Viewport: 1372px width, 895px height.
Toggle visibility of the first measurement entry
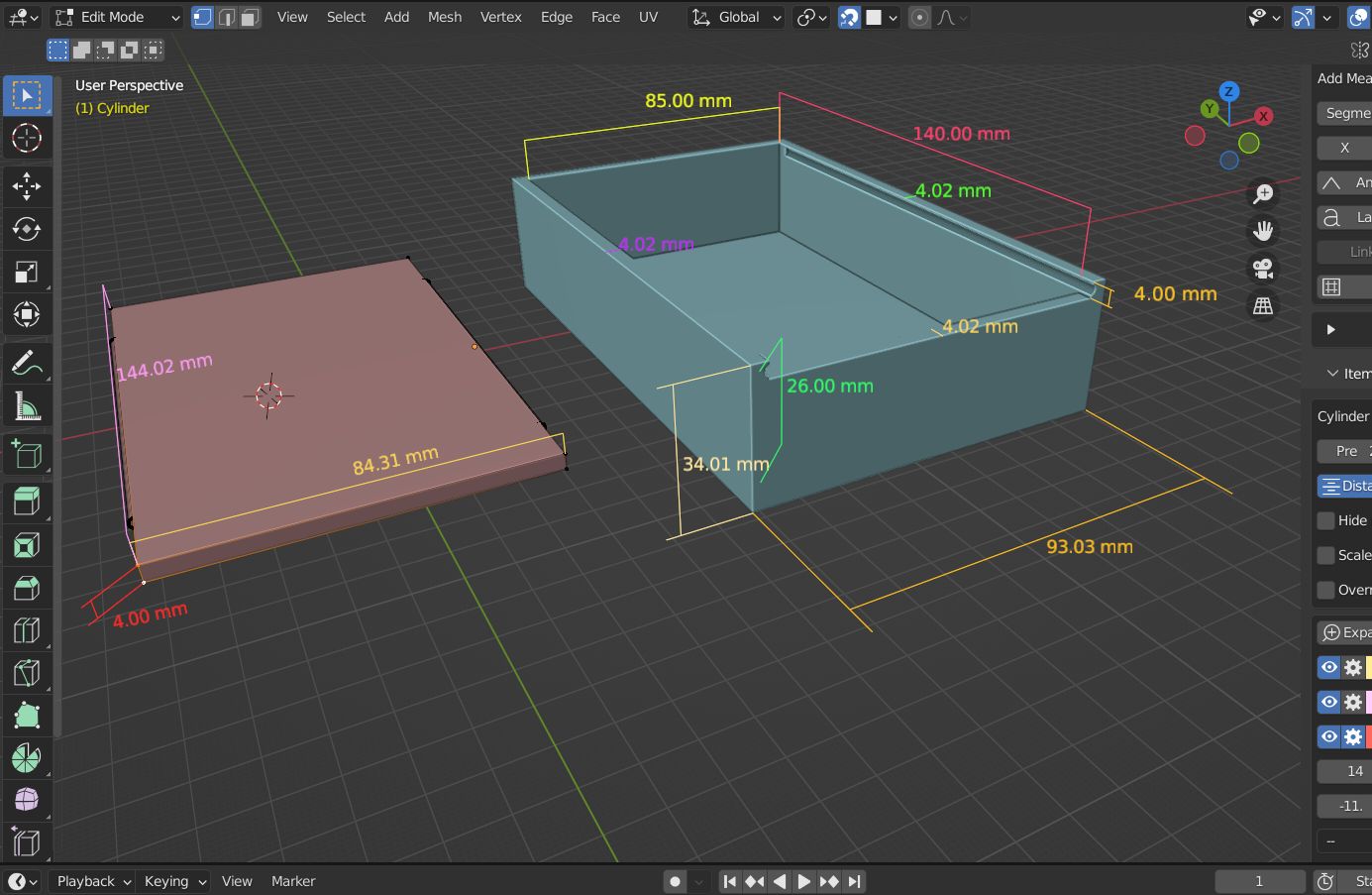[1328, 667]
